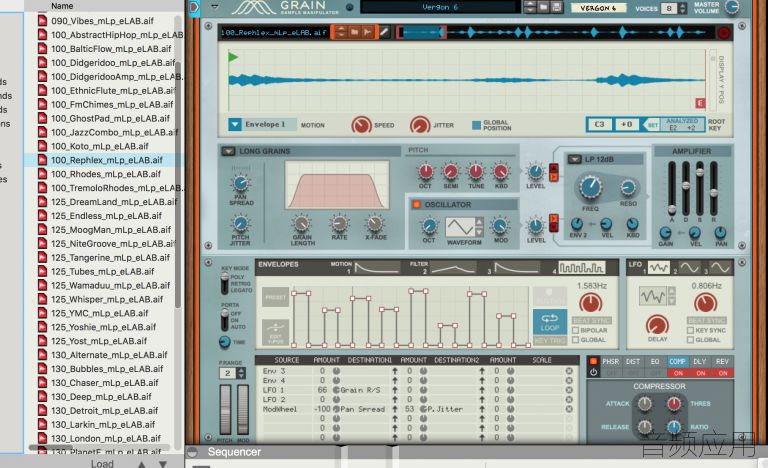The image size is (768, 468).
Task: Toggle the Global Position checkbox
Action: [476, 125]
